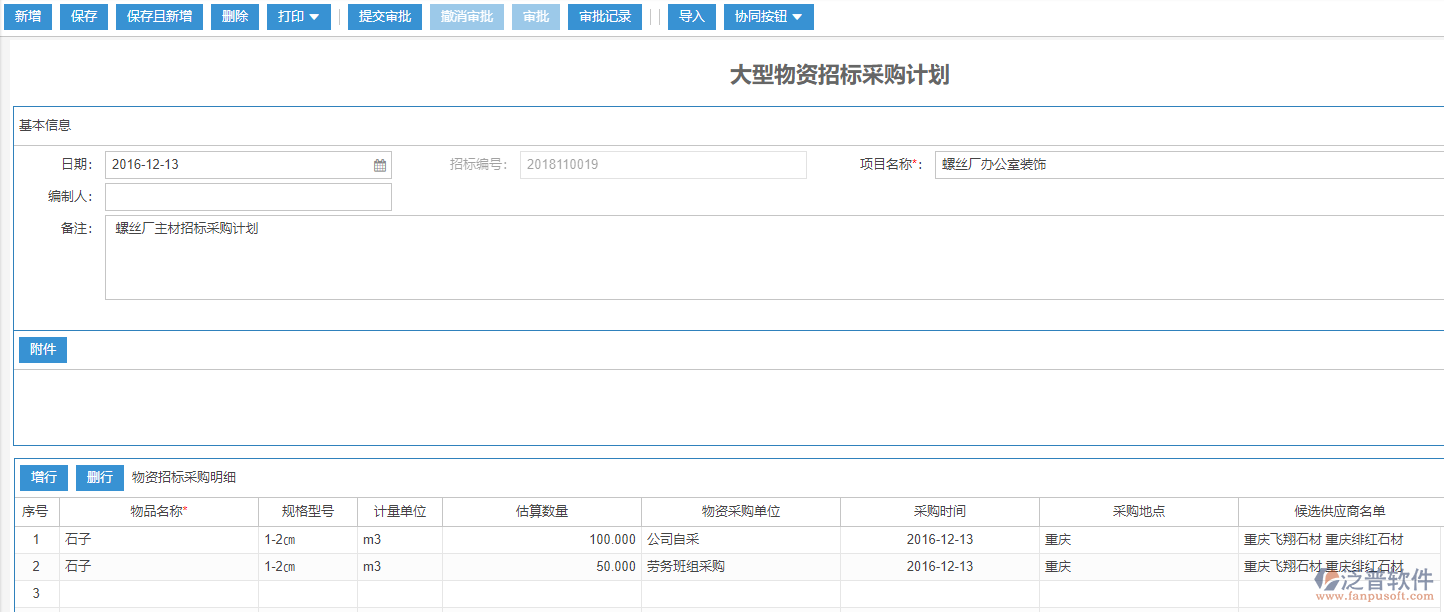Expand the 协同按钮 dropdown menu
Image resolution: width=1444 pixels, height=612 pixels.
coord(768,16)
